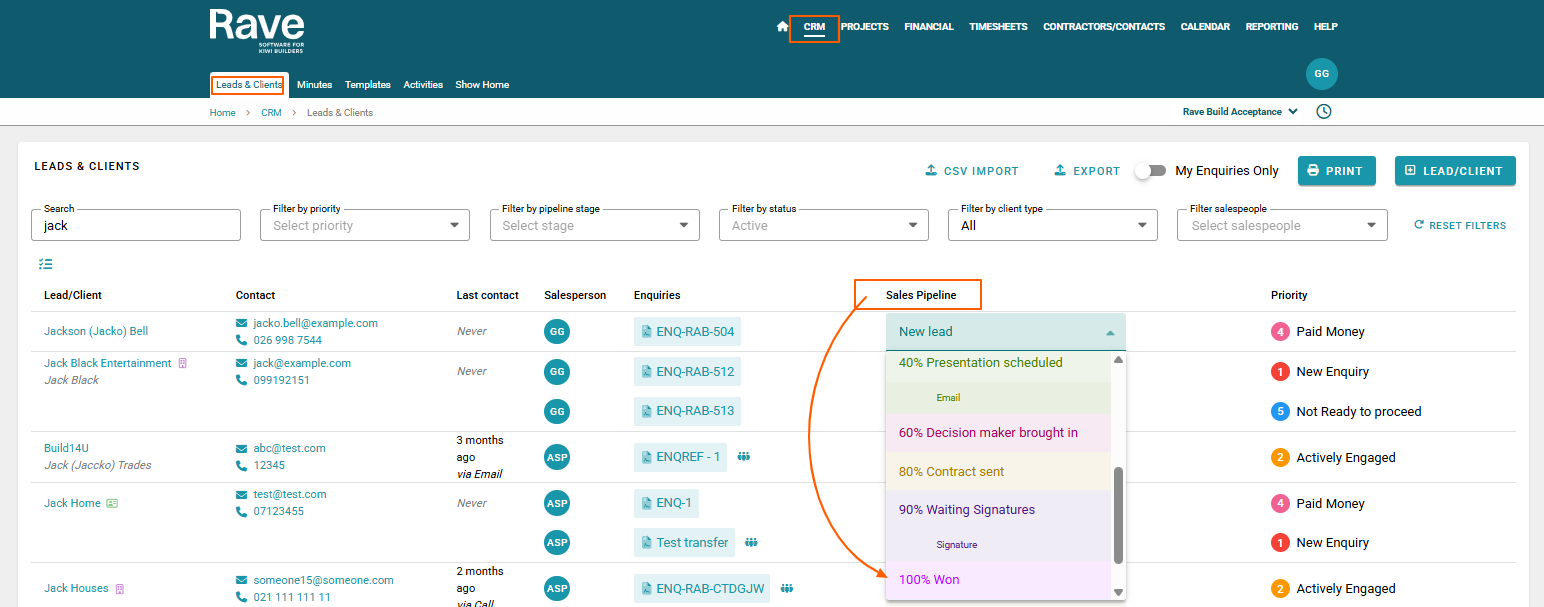Click the Export button

click(1087, 171)
